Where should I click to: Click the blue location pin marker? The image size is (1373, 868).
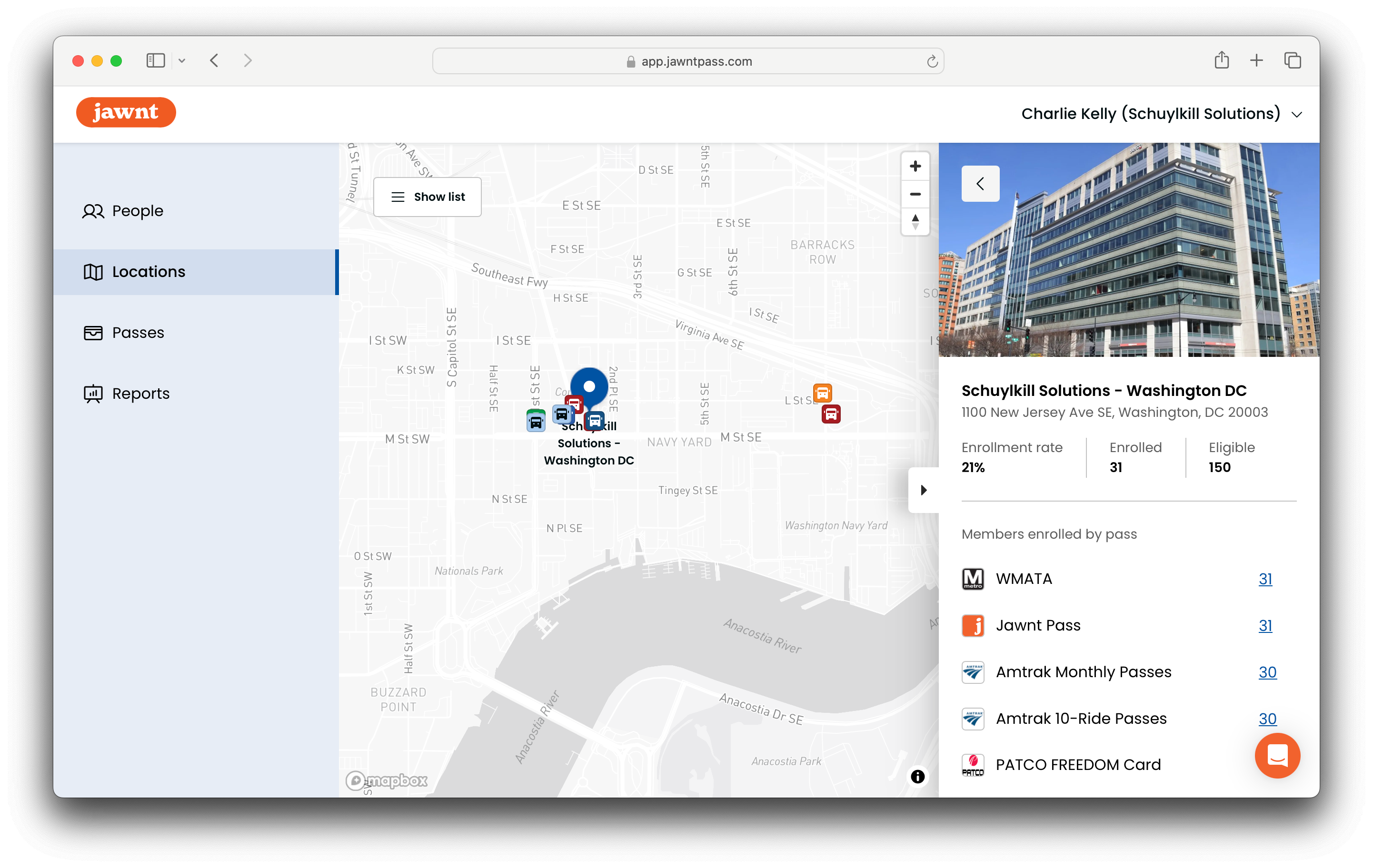pos(589,387)
